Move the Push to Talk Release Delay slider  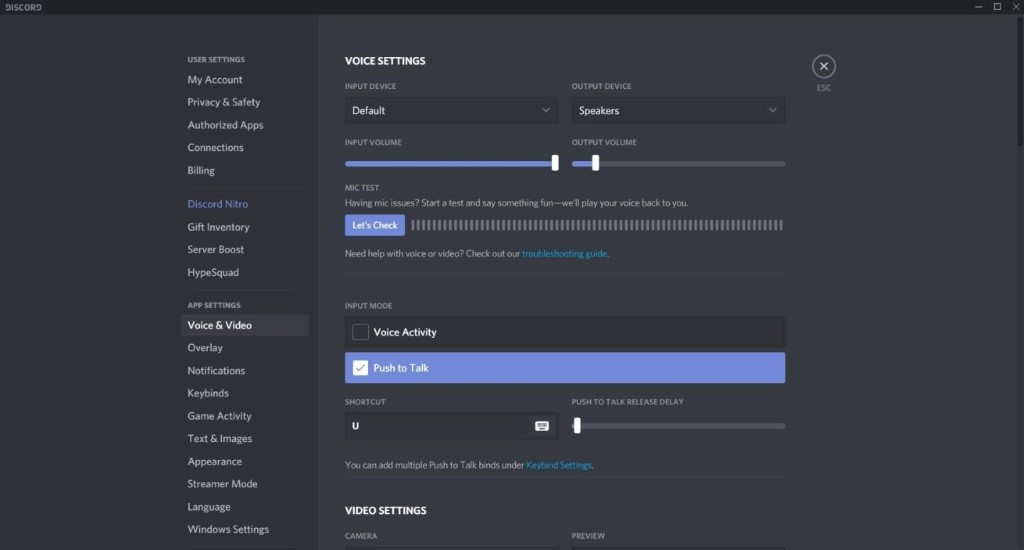[577, 426]
